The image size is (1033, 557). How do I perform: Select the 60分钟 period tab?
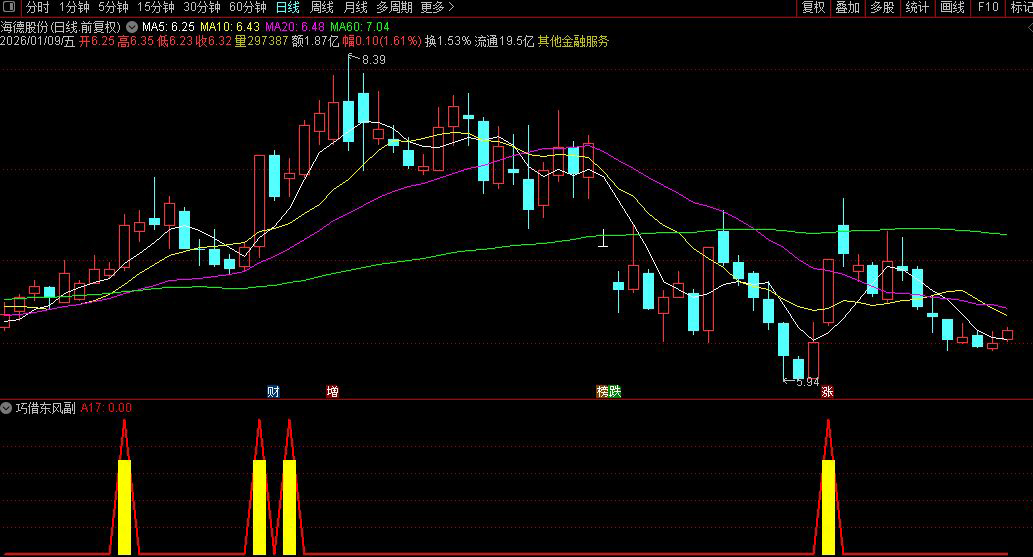pyautogui.click(x=248, y=7)
